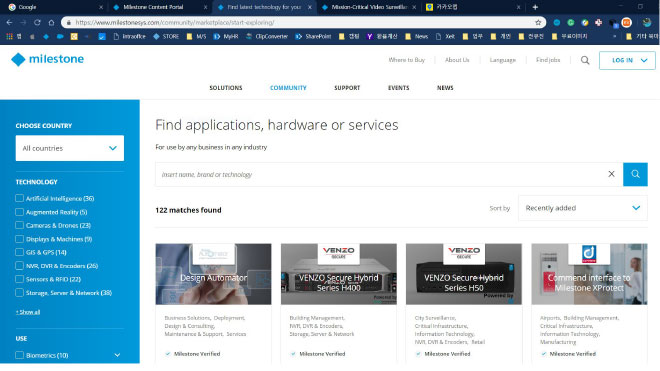Click the site lock icon in address bar
The height and width of the screenshot is (371, 660).
(69, 22)
